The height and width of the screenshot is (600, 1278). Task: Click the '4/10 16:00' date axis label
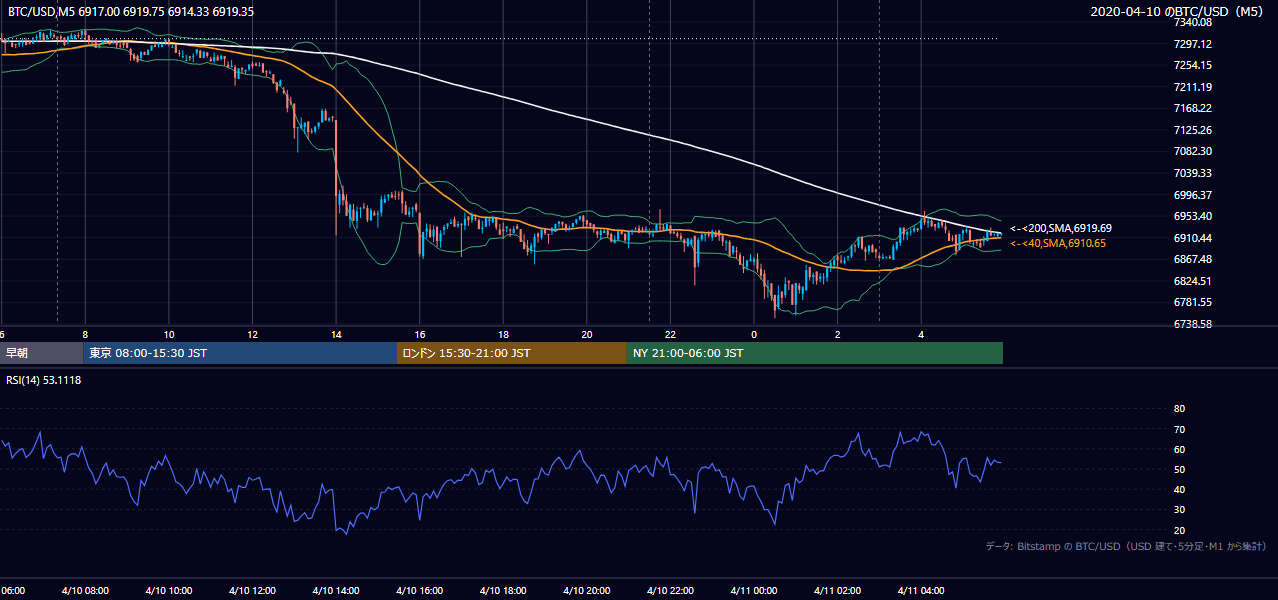pyautogui.click(x=419, y=591)
